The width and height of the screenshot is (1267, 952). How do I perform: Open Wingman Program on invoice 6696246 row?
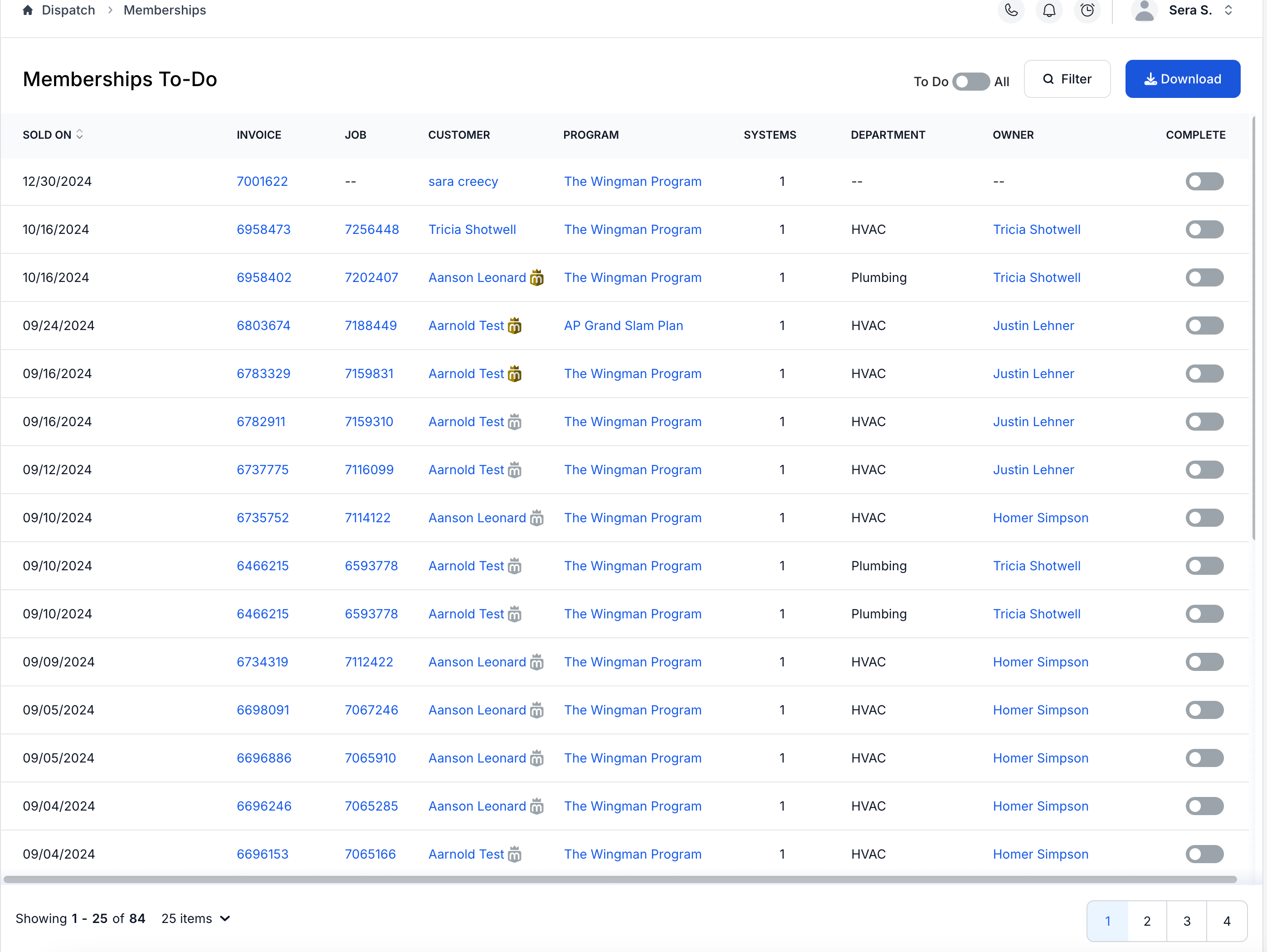coord(633,806)
